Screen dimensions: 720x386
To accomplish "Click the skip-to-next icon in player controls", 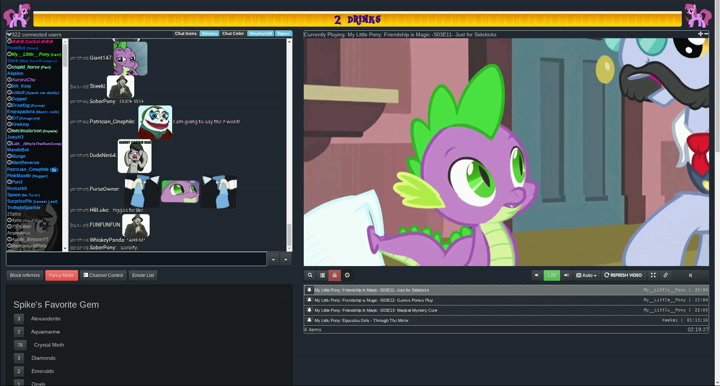I will tap(690, 275).
